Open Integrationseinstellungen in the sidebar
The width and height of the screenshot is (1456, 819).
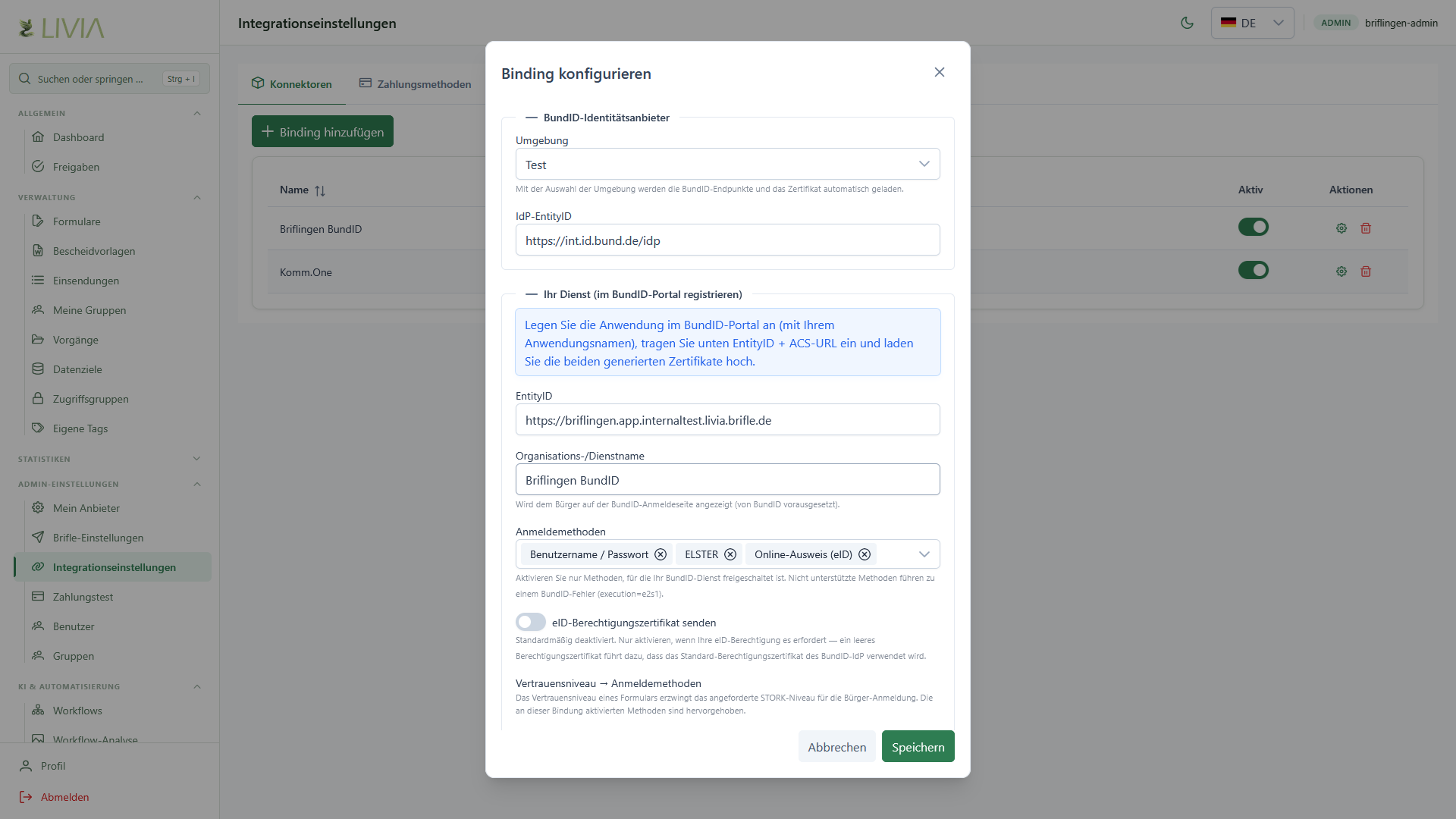coord(113,567)
